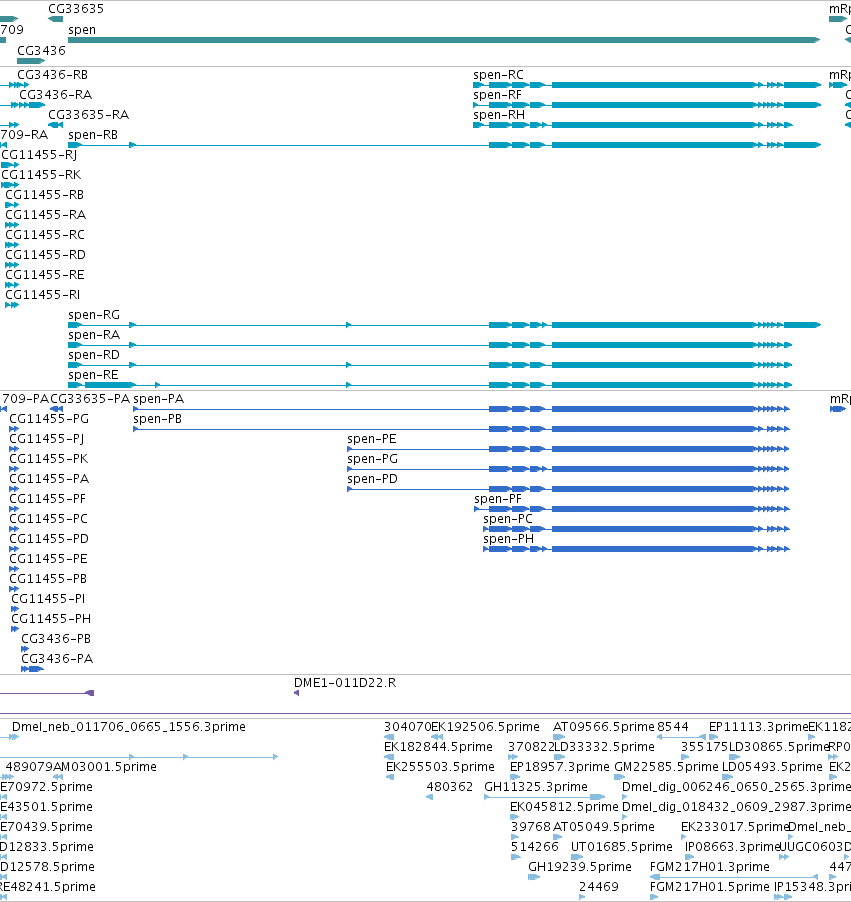Click the AT09566.5prime EST label
This screenshot has height=902, width=851.
point(604,727)
